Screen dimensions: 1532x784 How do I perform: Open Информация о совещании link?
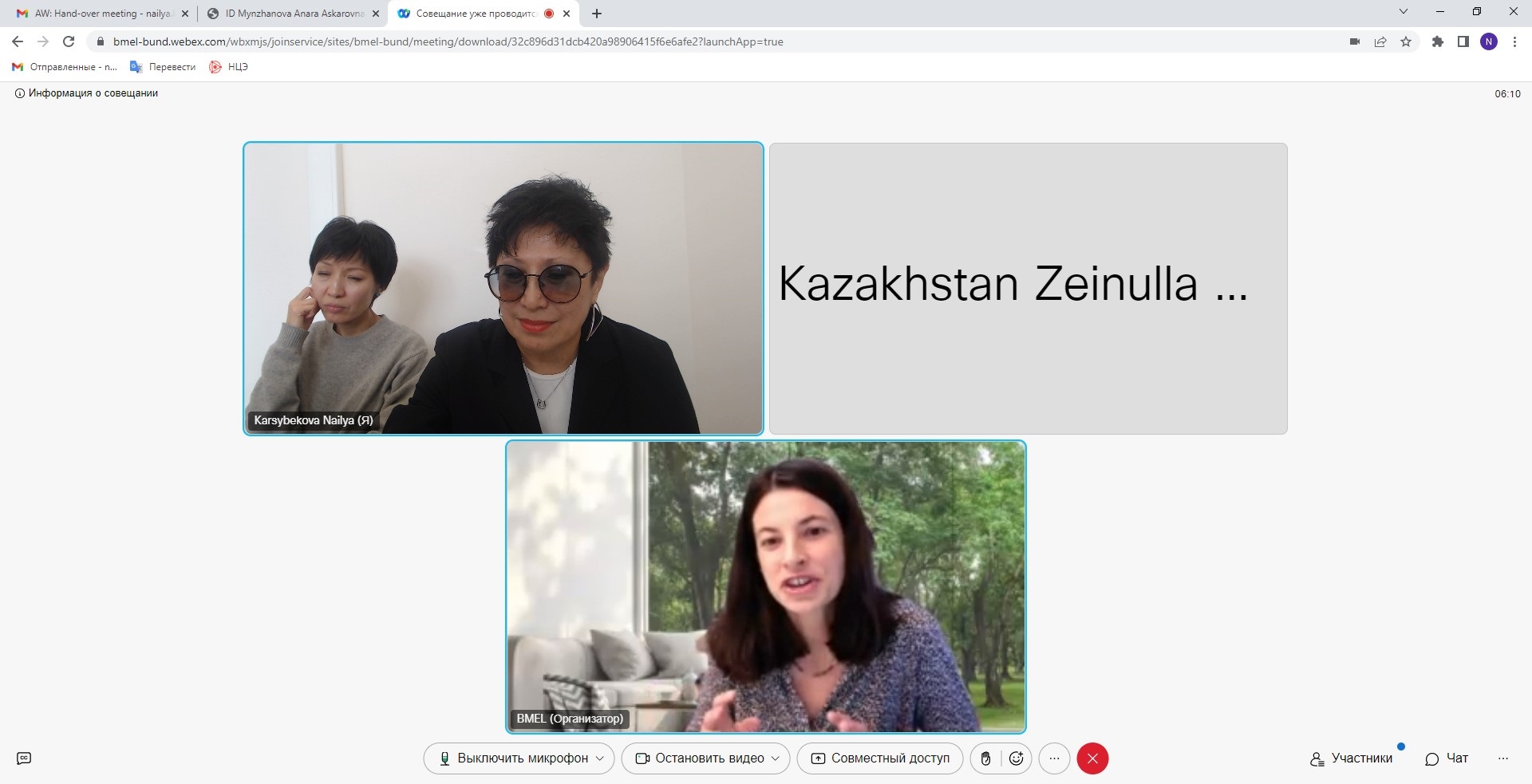(x=86, y=93)
